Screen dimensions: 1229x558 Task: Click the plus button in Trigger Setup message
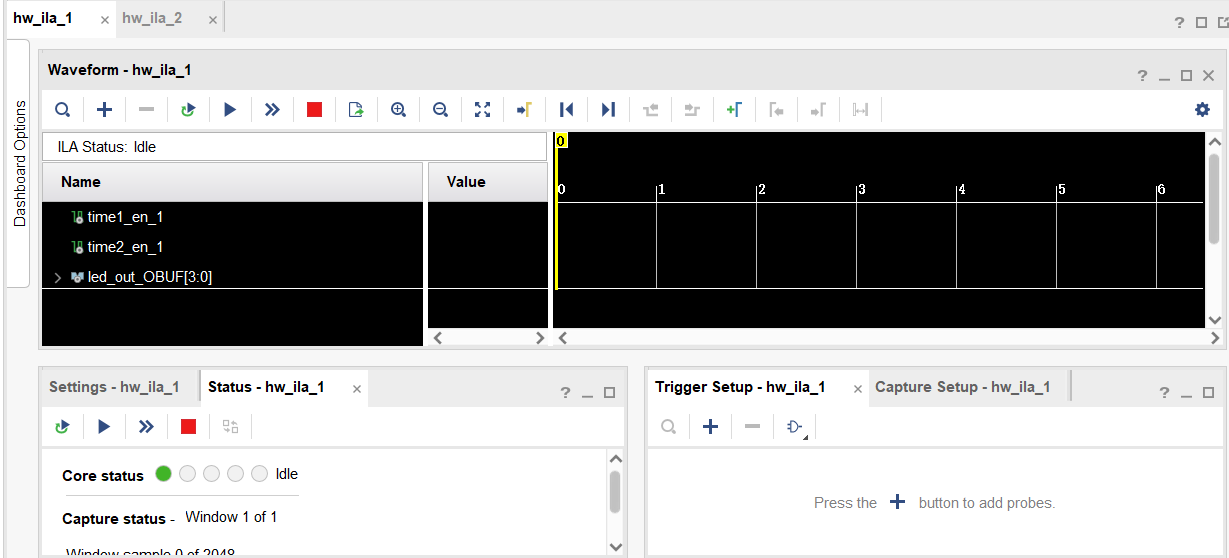coord(898,502)
